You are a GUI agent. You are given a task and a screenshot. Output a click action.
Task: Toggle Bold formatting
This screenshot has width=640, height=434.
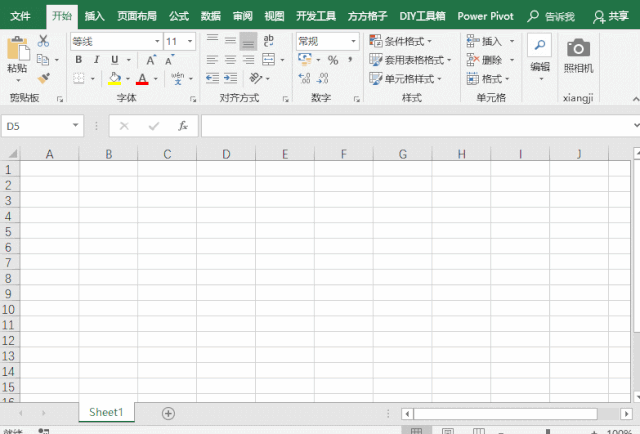coord(78,60)
